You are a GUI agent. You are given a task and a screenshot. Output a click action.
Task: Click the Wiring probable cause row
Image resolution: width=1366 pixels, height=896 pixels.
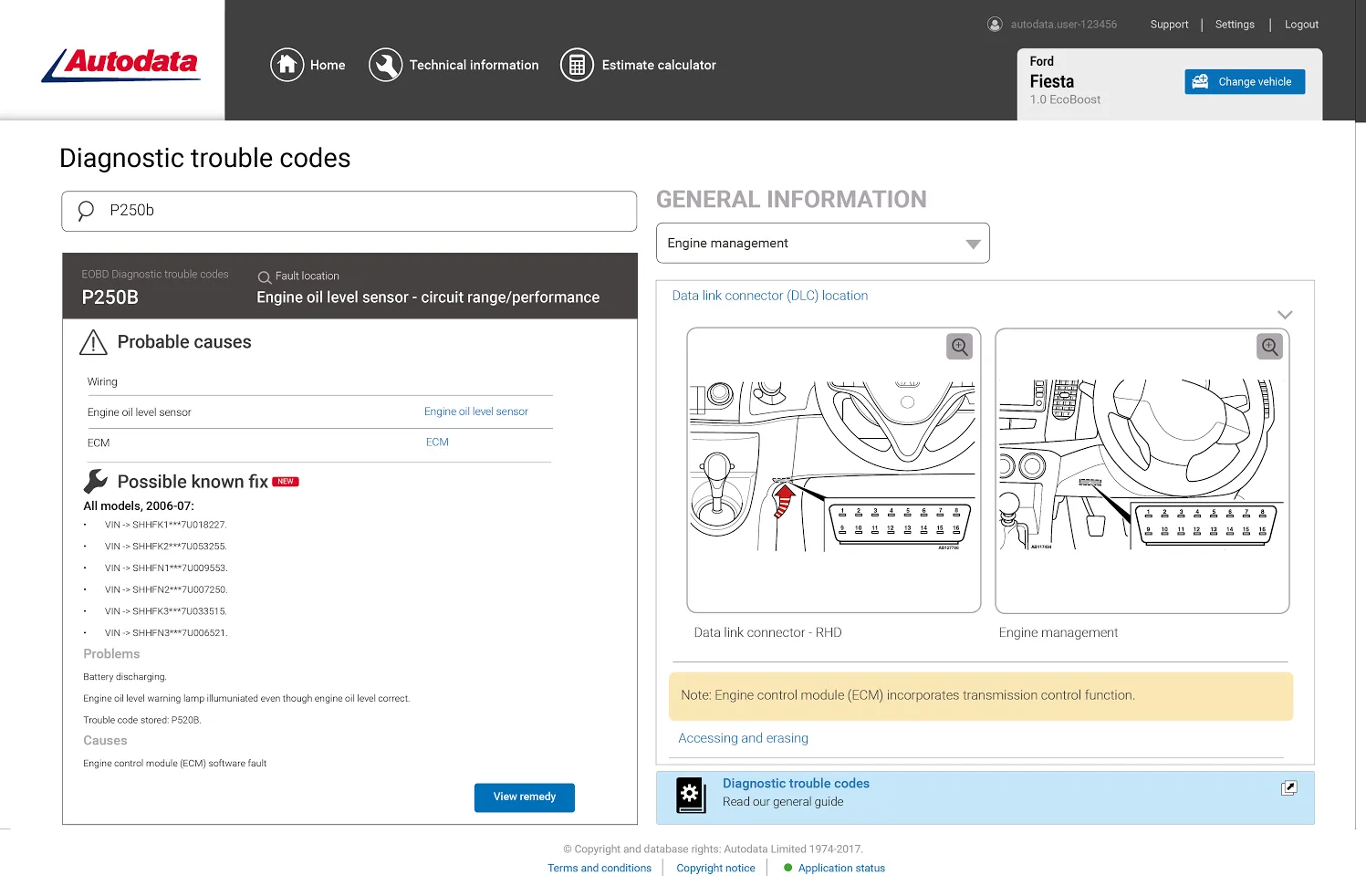[319, 381]
